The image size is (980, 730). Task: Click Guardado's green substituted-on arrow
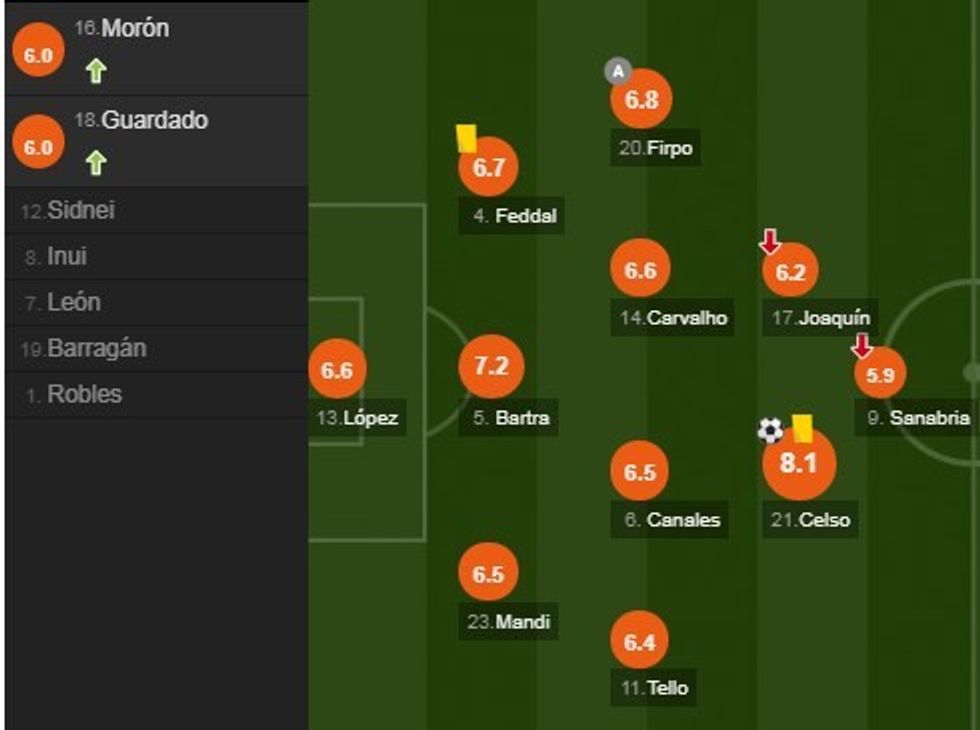(96, 162)
